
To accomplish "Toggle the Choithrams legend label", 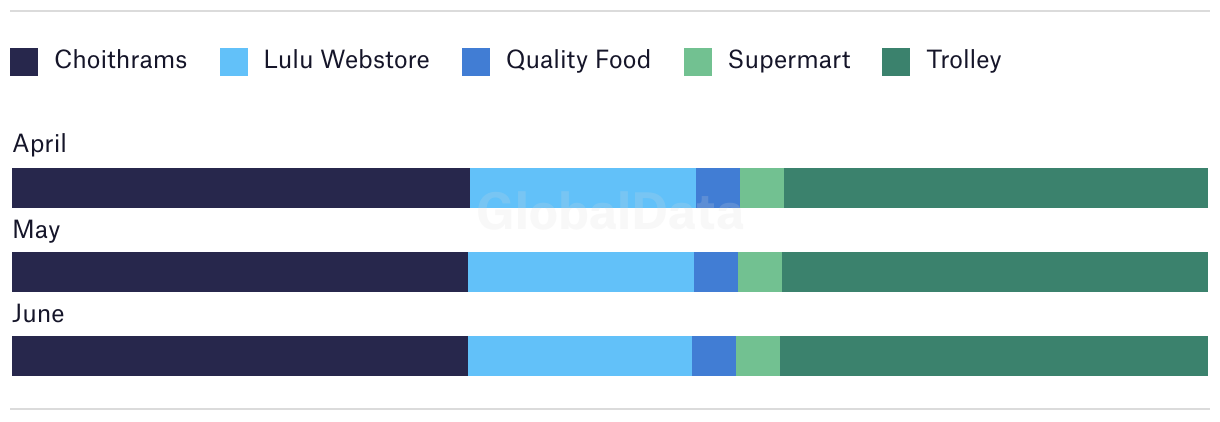I will tap(121, 60).
